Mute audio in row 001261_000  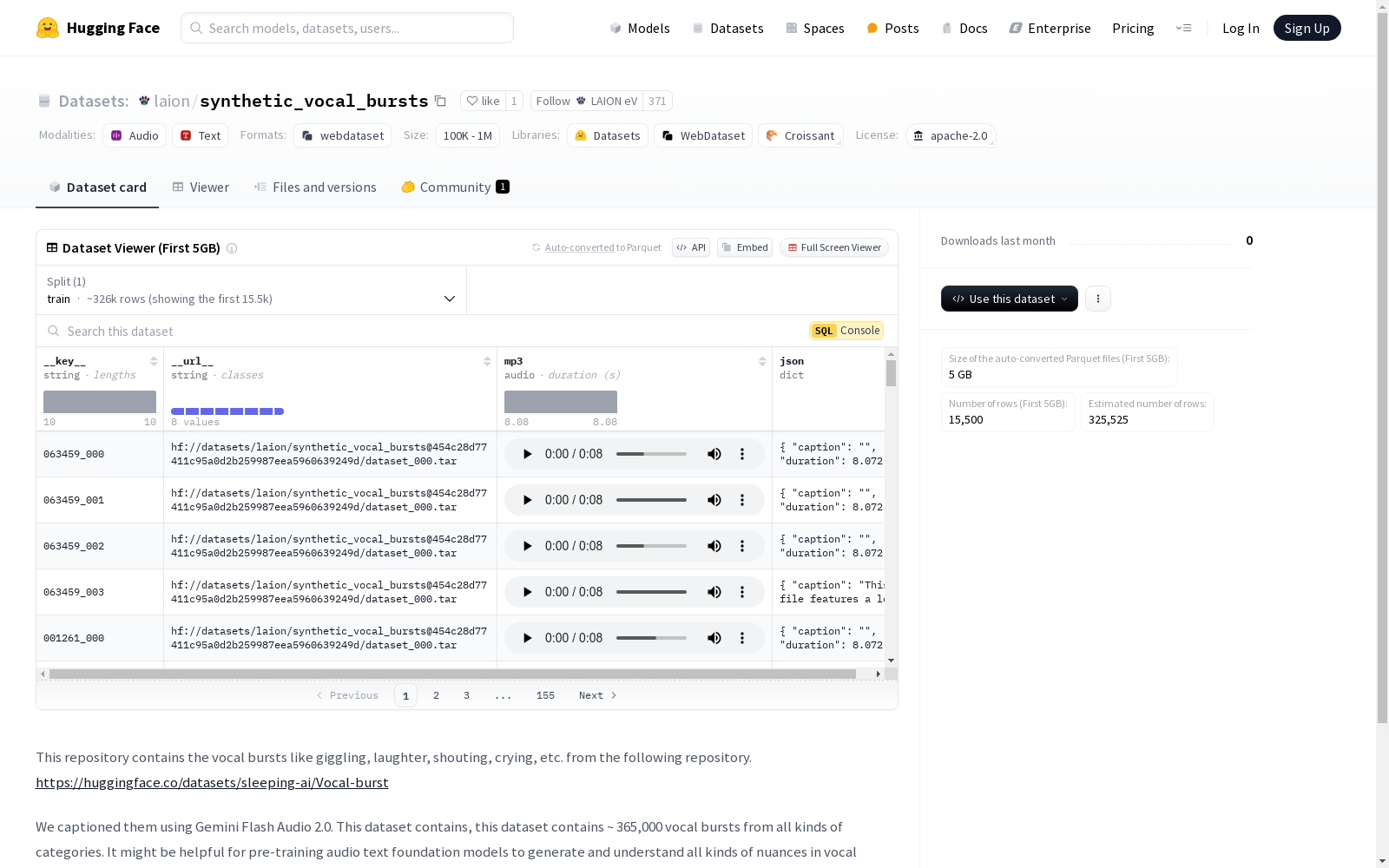pyautogui.click(x=714, y=638)
